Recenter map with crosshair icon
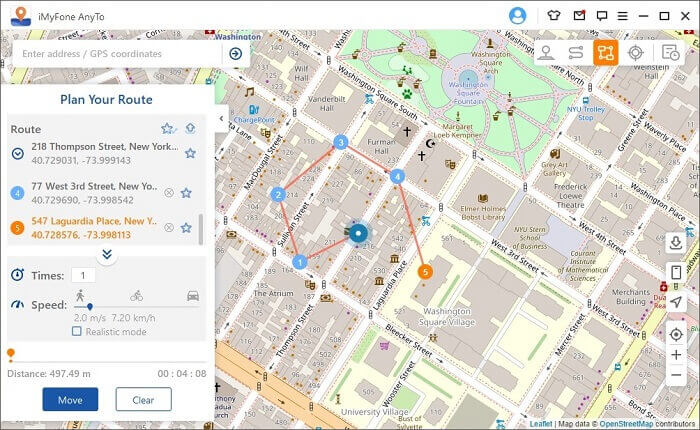The height and width of the screenshot is (430, 700). click(x=676, y=334)
